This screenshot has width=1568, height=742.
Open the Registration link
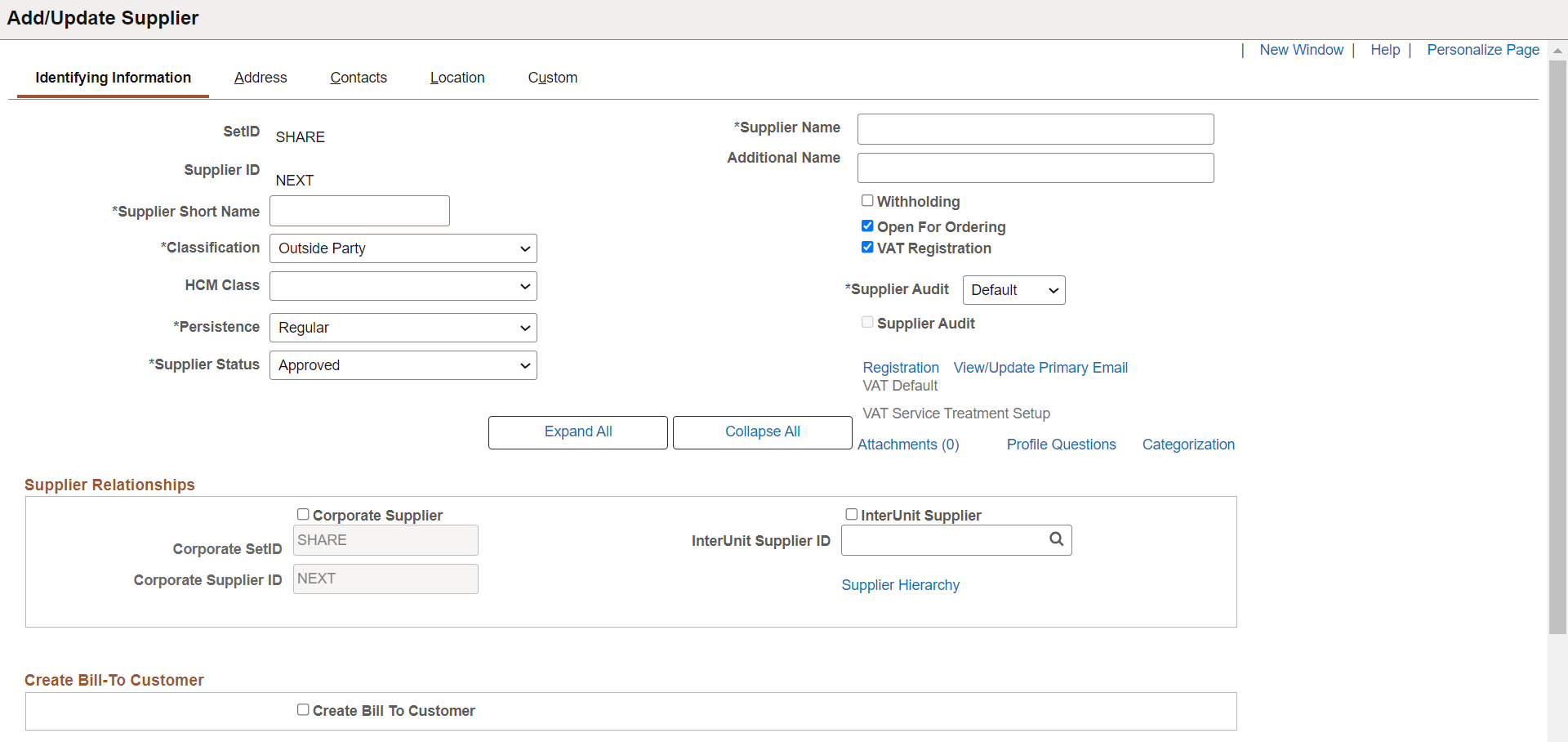pos(901,368)
